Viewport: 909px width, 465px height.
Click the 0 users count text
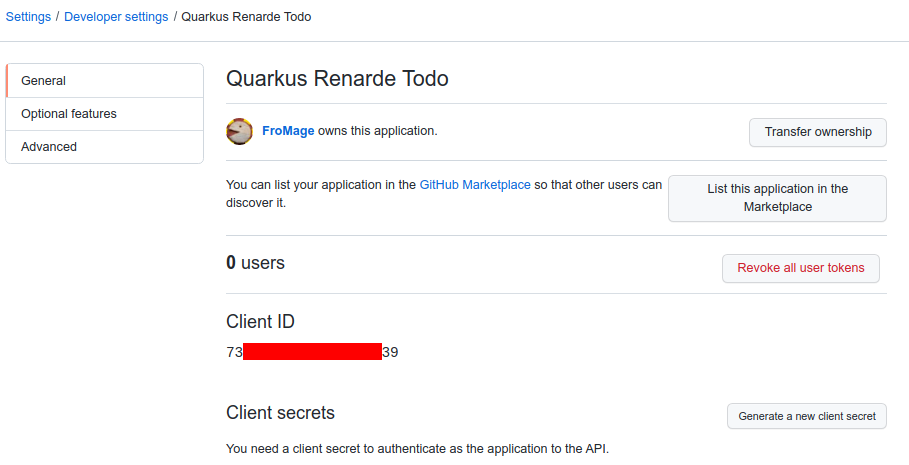coord(255,263)
